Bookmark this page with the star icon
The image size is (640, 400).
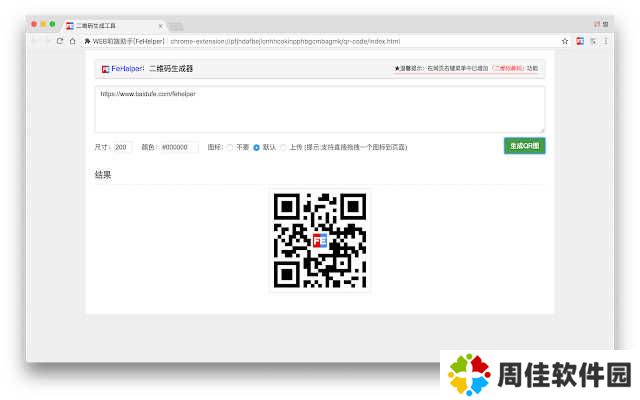point(565,41)
